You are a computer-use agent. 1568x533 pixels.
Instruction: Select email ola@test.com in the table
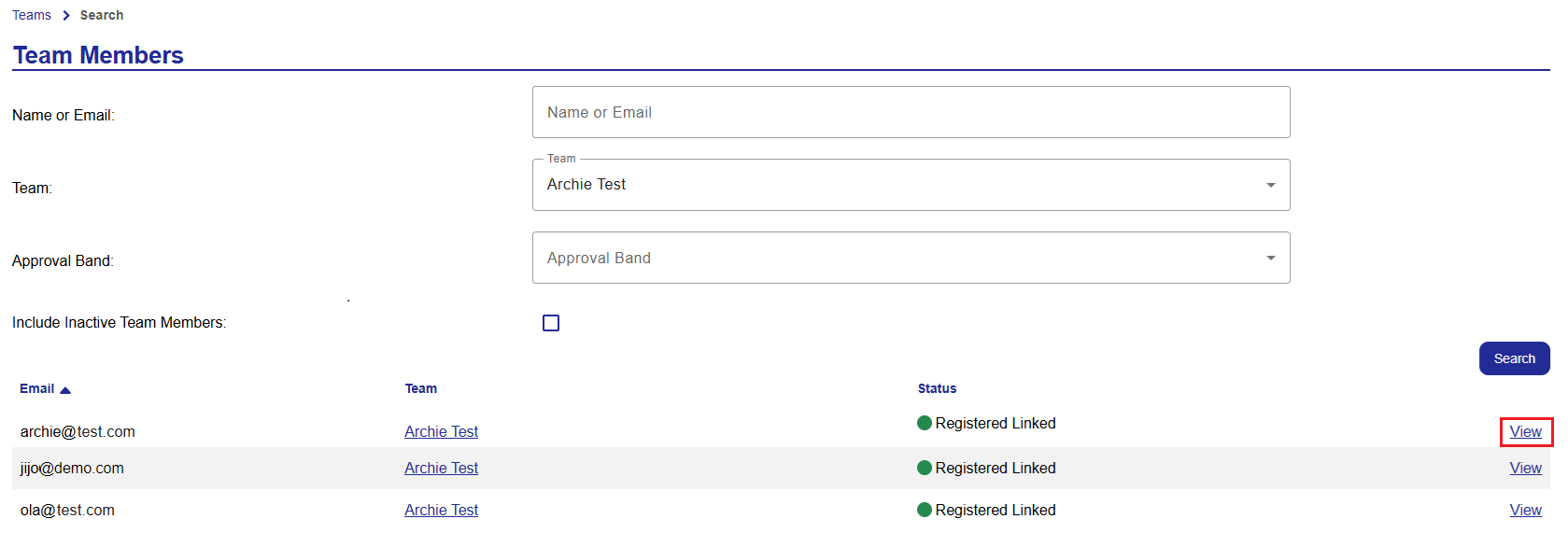[67, 510]
